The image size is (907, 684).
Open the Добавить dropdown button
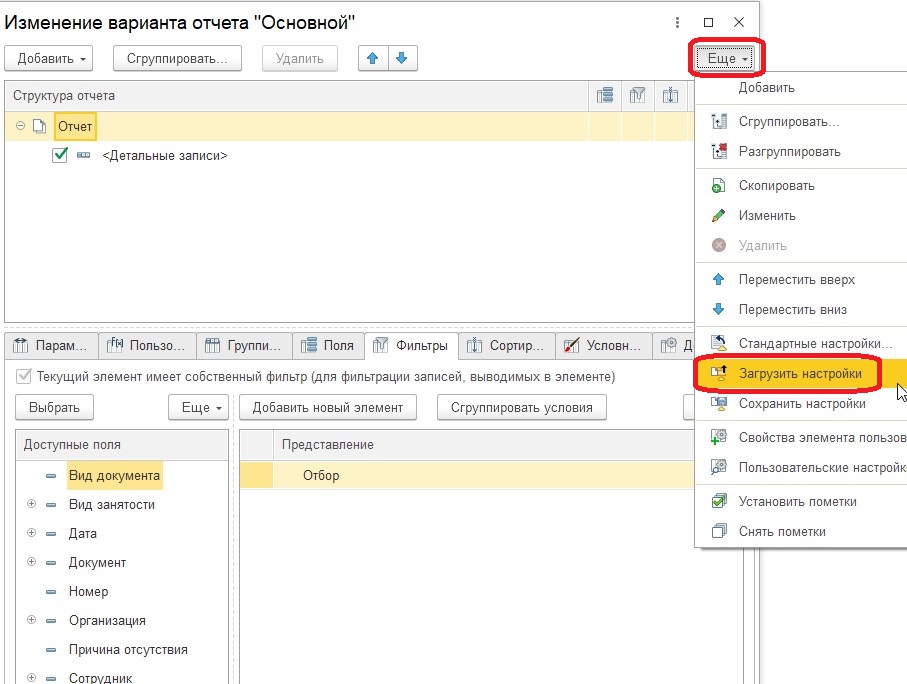[49, 58]
